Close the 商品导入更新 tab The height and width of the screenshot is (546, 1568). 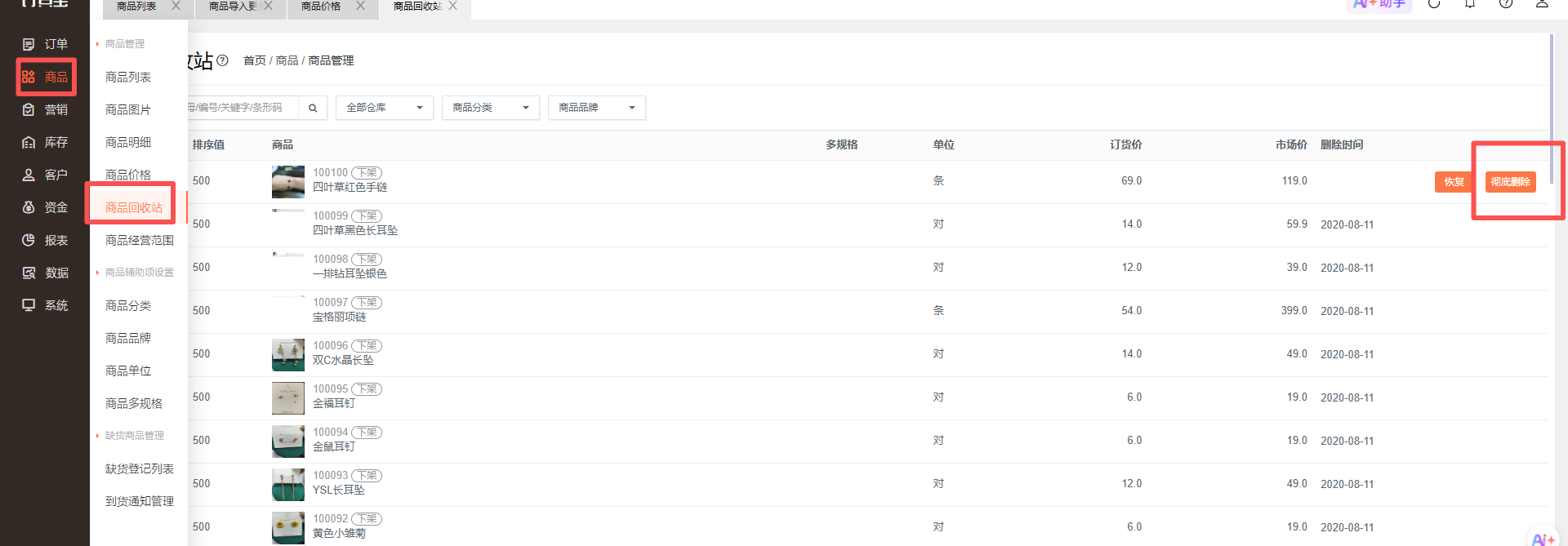pos(268,6)
